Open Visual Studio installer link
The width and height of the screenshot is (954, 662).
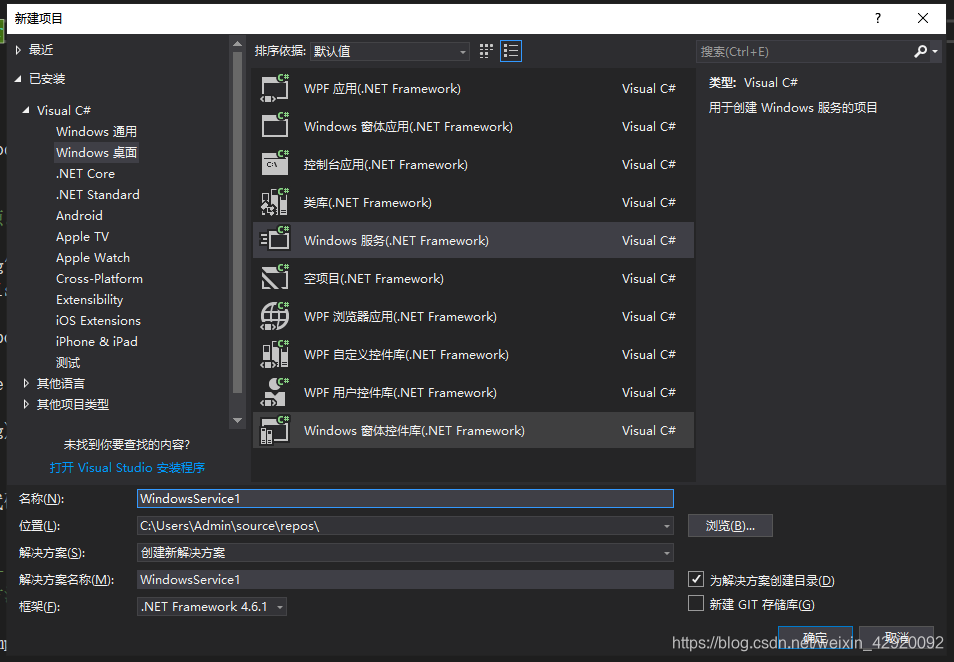point(127,467)
